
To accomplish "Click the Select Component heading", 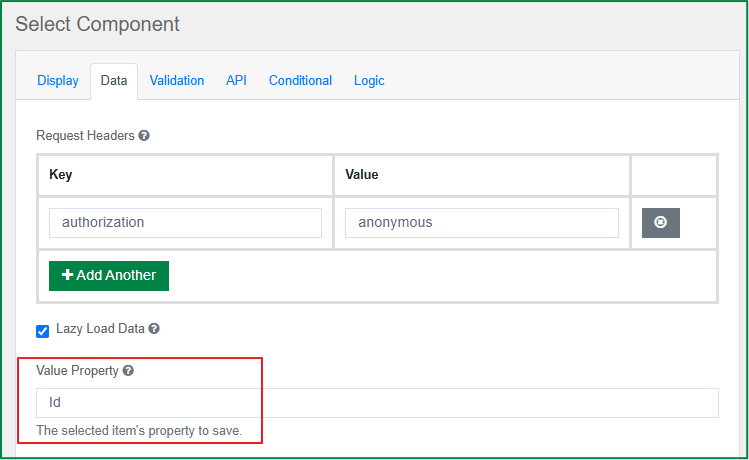I will click(97, 24).
